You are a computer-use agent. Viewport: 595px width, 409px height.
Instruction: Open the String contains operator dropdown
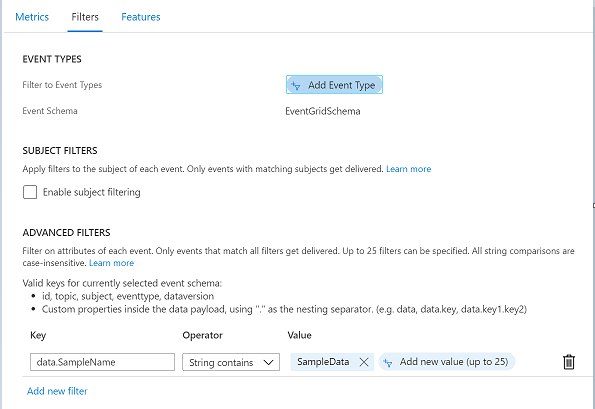click(x=231, y=362)
